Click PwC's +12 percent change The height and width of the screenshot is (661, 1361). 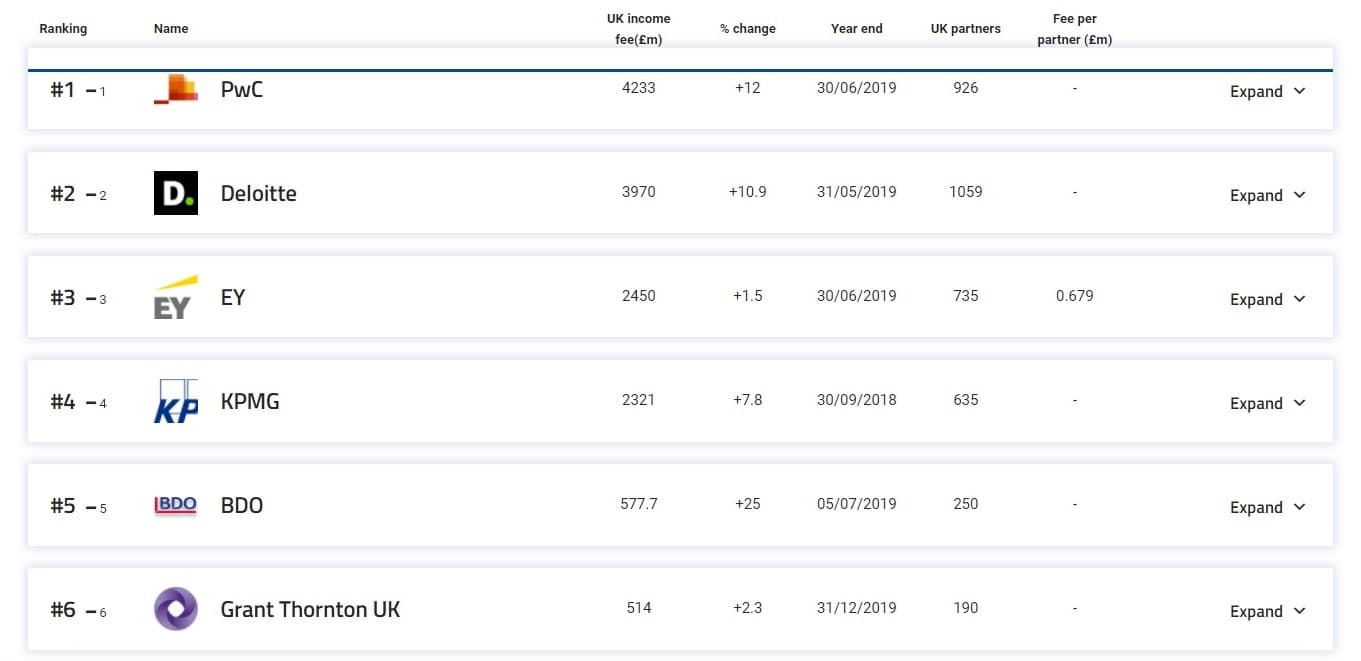click(748, 87)
